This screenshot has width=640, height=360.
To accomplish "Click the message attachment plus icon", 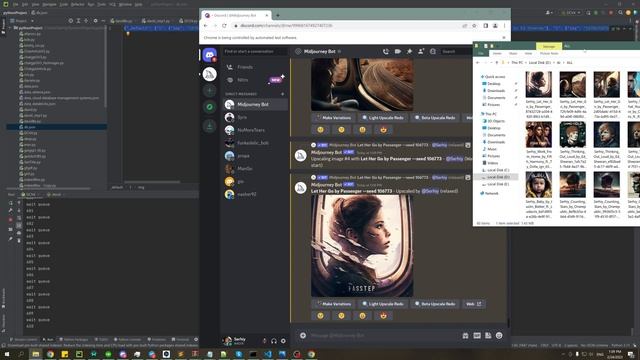I will [x=303, y=336].
